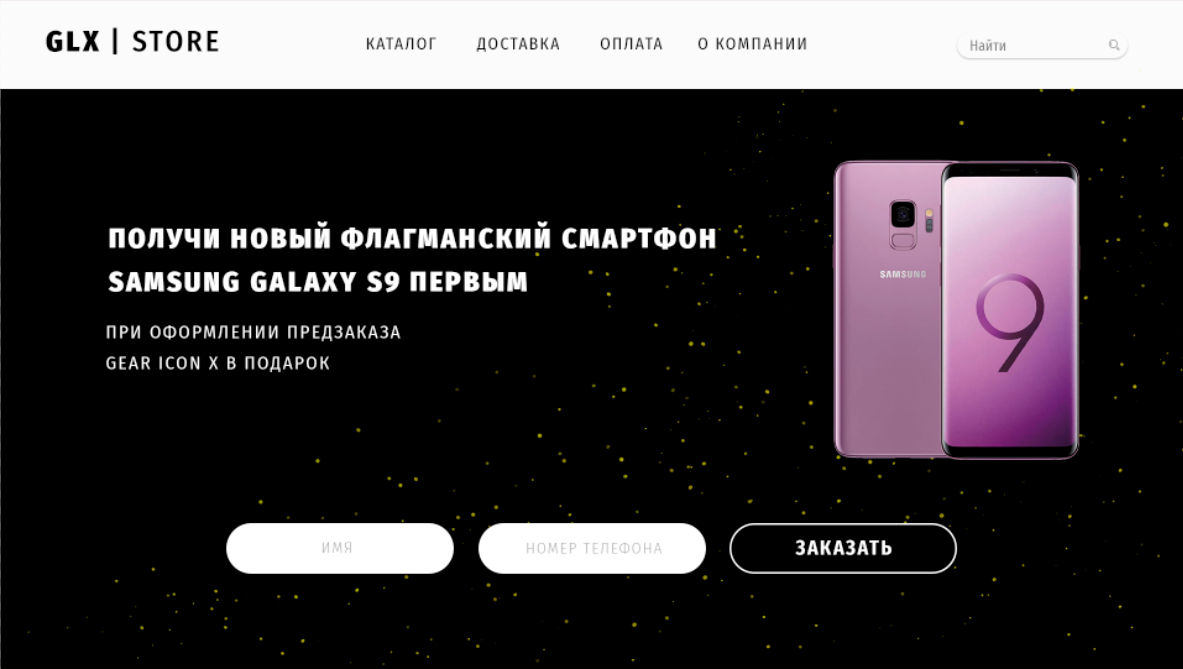Go to the Доставка page

click(x=518, y=44)
